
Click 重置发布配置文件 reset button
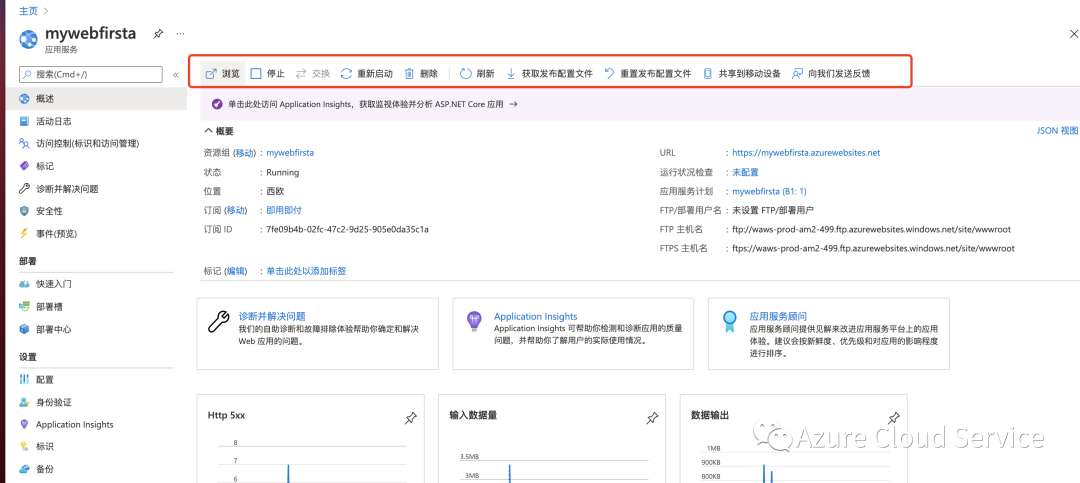coord(647,73)
